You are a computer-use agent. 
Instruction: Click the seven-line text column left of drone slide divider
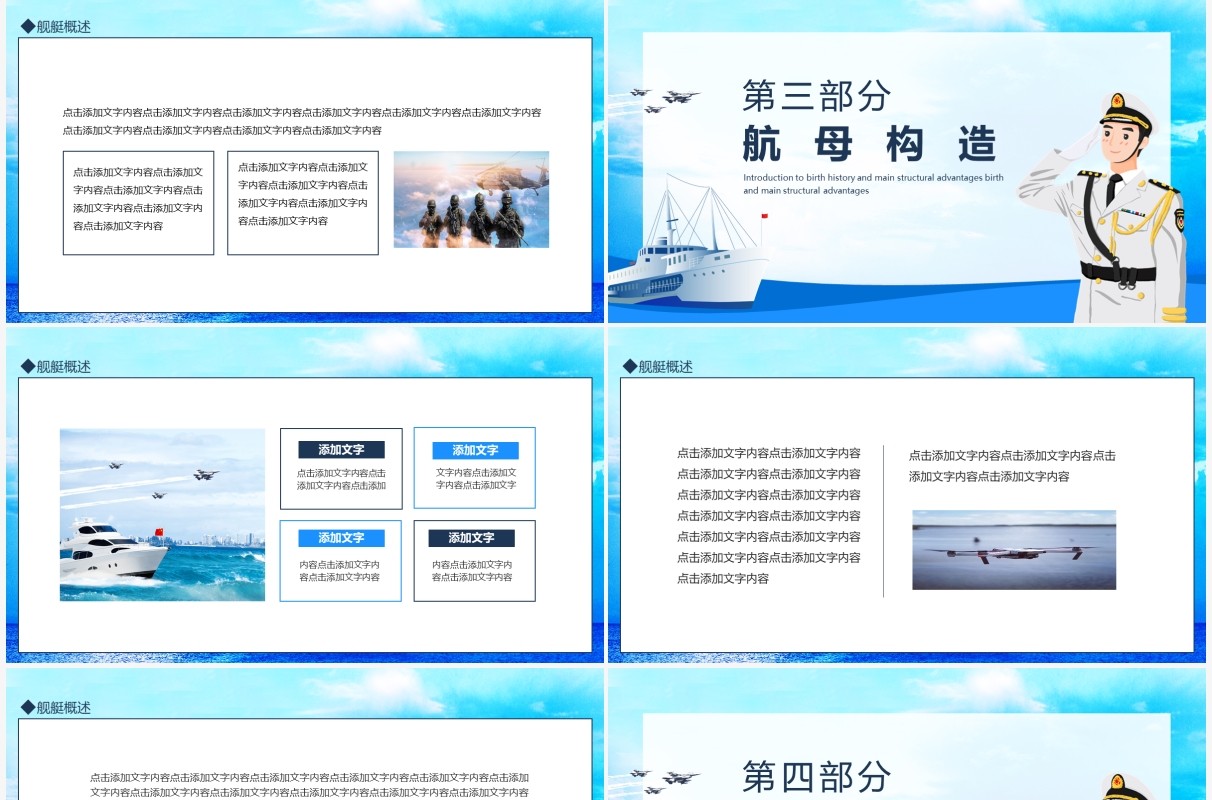pos(769,516)
